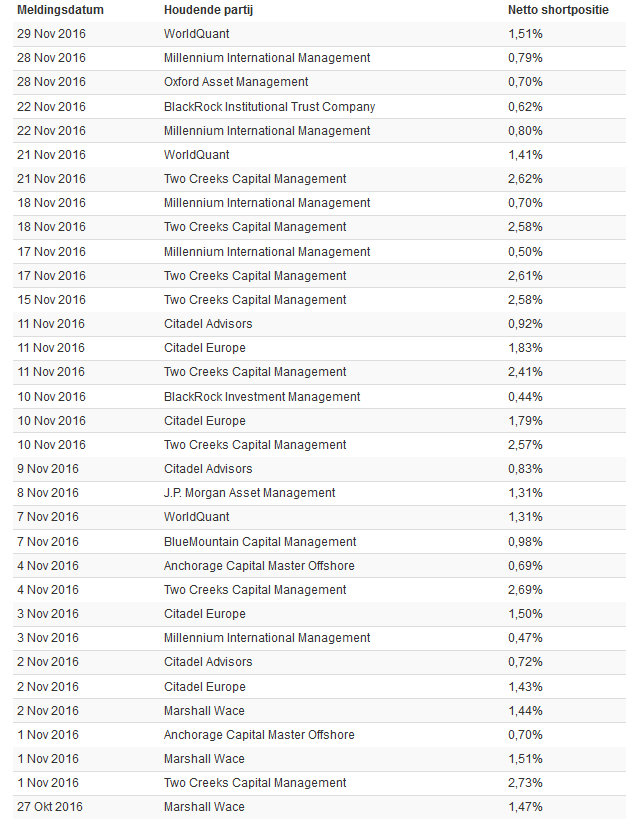Select the date 27 Okt 2016
The width and height of the screenshot is (626, 819).
tap(50, 808)
